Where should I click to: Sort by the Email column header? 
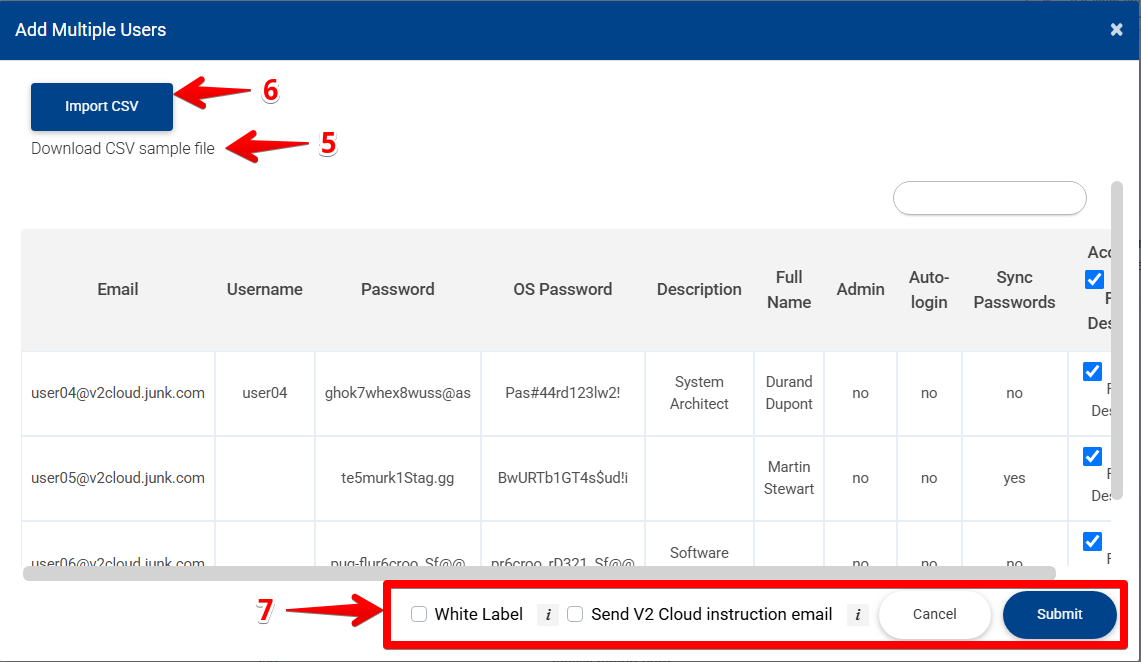(118, 290)
